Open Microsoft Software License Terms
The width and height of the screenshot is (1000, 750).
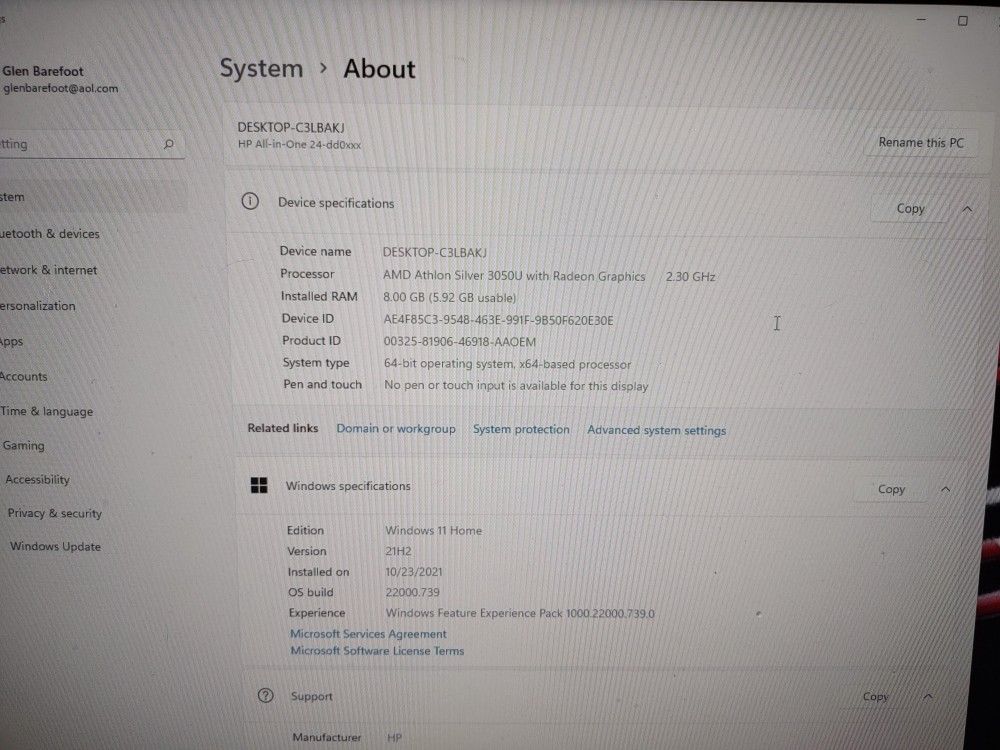pos(377,651)
